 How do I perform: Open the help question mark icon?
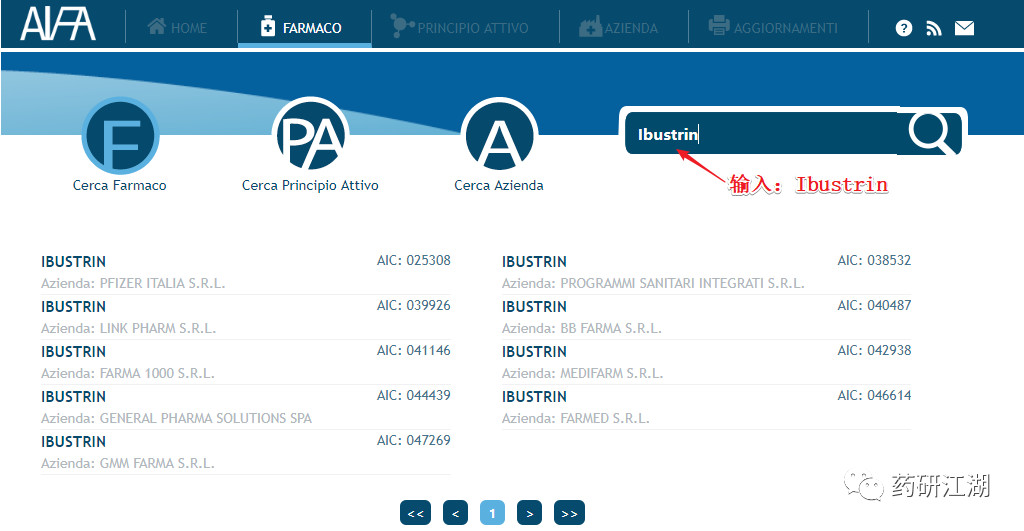(x=904, y=28)
